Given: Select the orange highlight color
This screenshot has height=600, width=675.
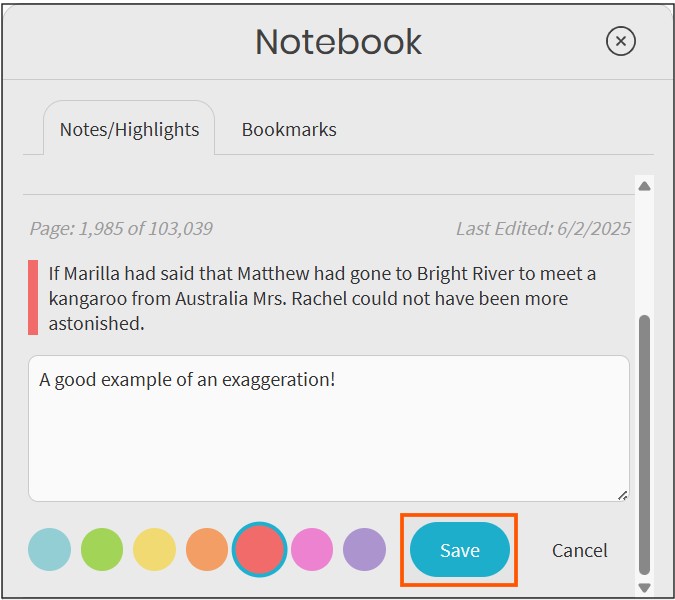Looking at the screenshot, I should pos(207,550).
